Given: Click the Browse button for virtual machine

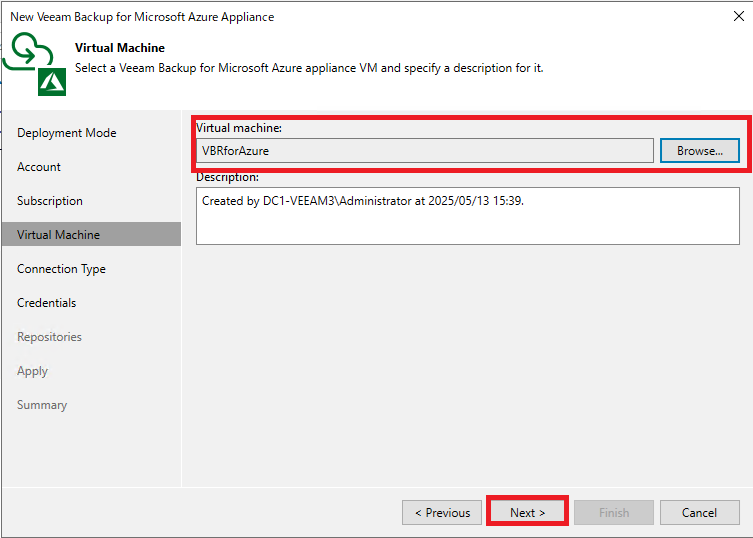Looking at the screenshot, I should (x=700, y=151).
